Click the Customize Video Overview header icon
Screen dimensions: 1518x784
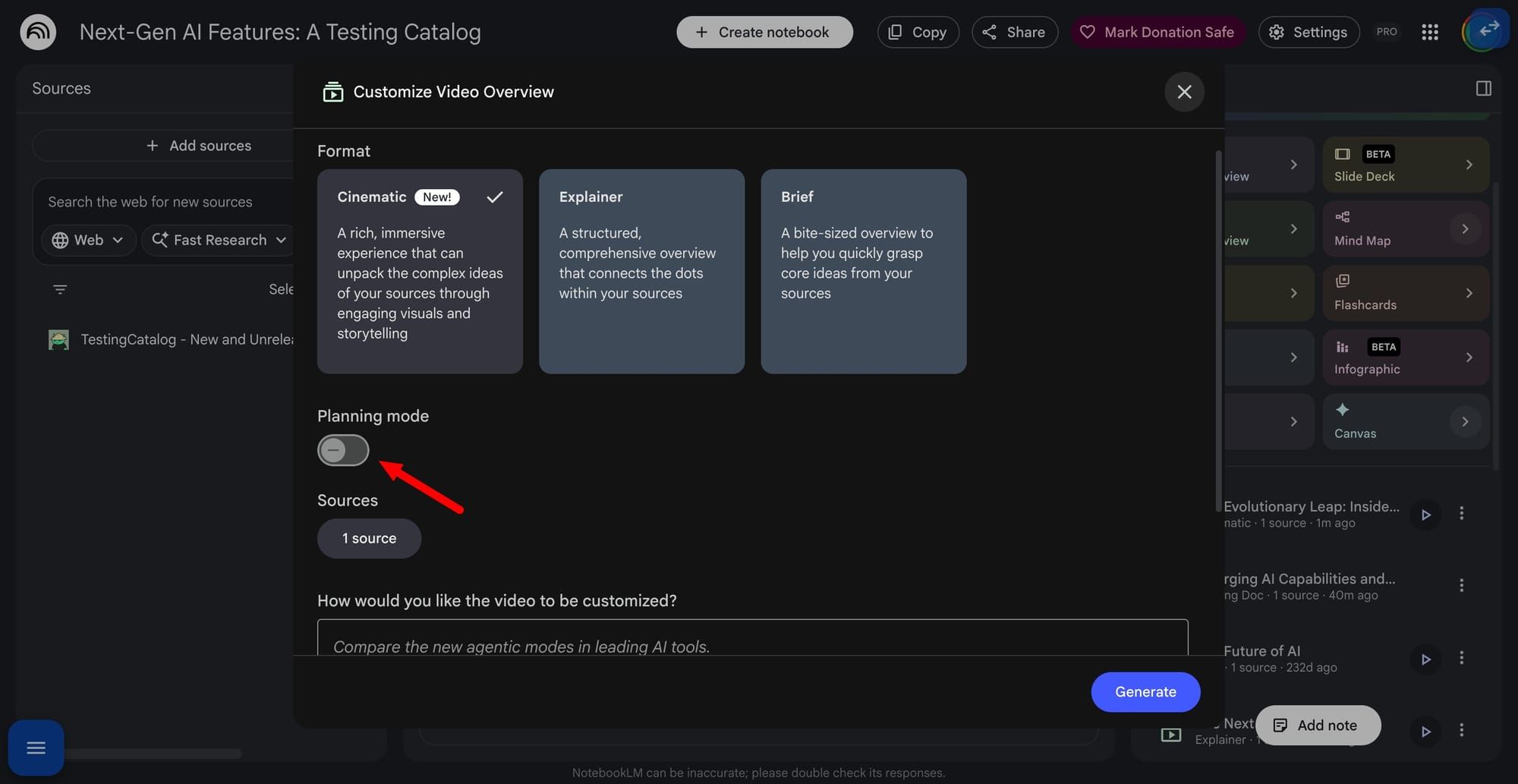[332, 92]
